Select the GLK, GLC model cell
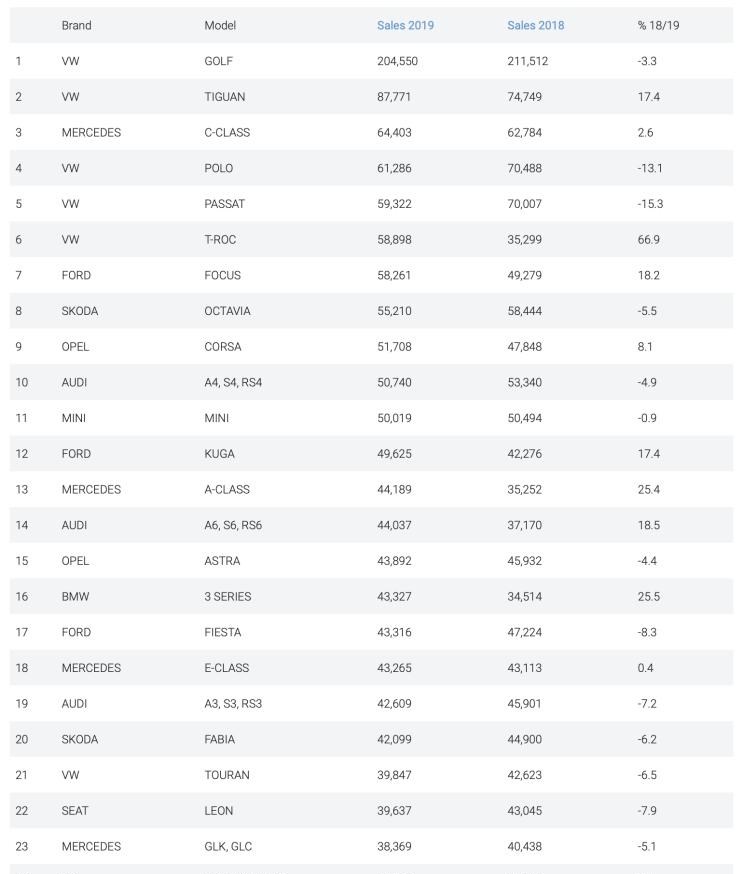Screen dimensions: 744x874 (x=228, y=846)
